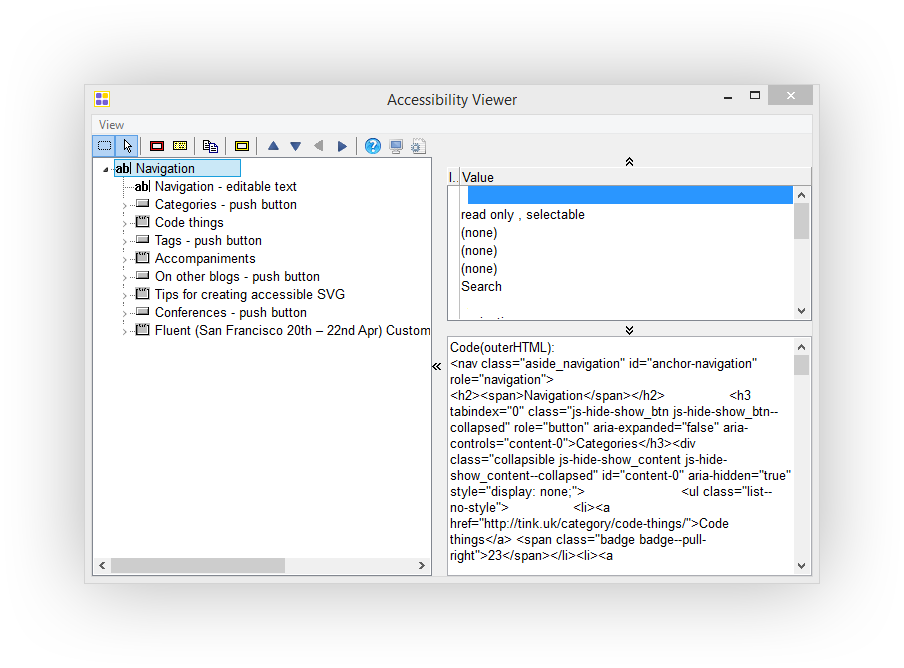Image resolution: width=904 pixels, height=668 pixels.
Task: Click the Value column header
Action: (x=635, y=178)
